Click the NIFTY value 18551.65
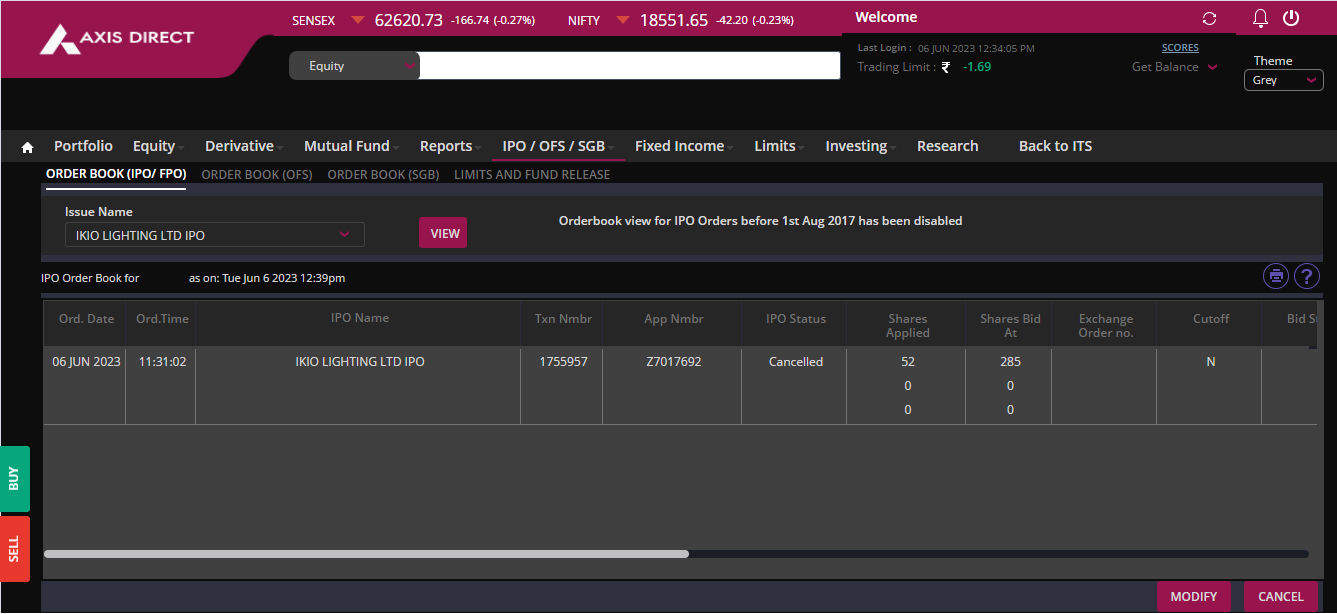Image resolution: width=1337 pixels, height=614 pixels. coord(674,20)
